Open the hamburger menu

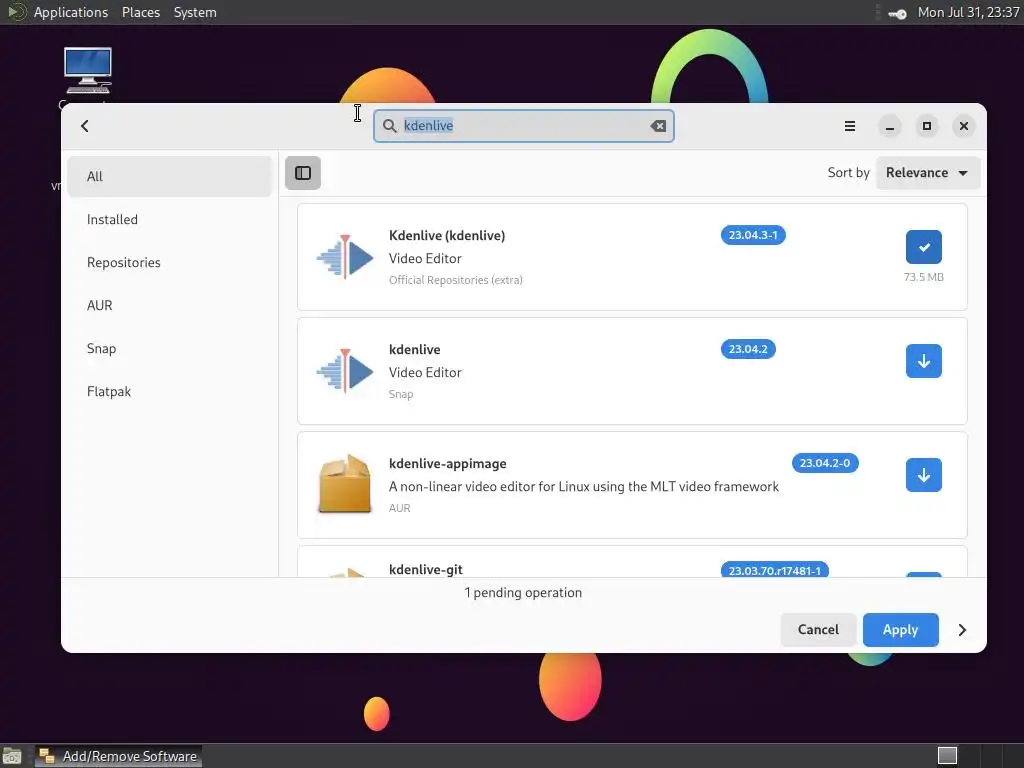[x=850, y=126]
